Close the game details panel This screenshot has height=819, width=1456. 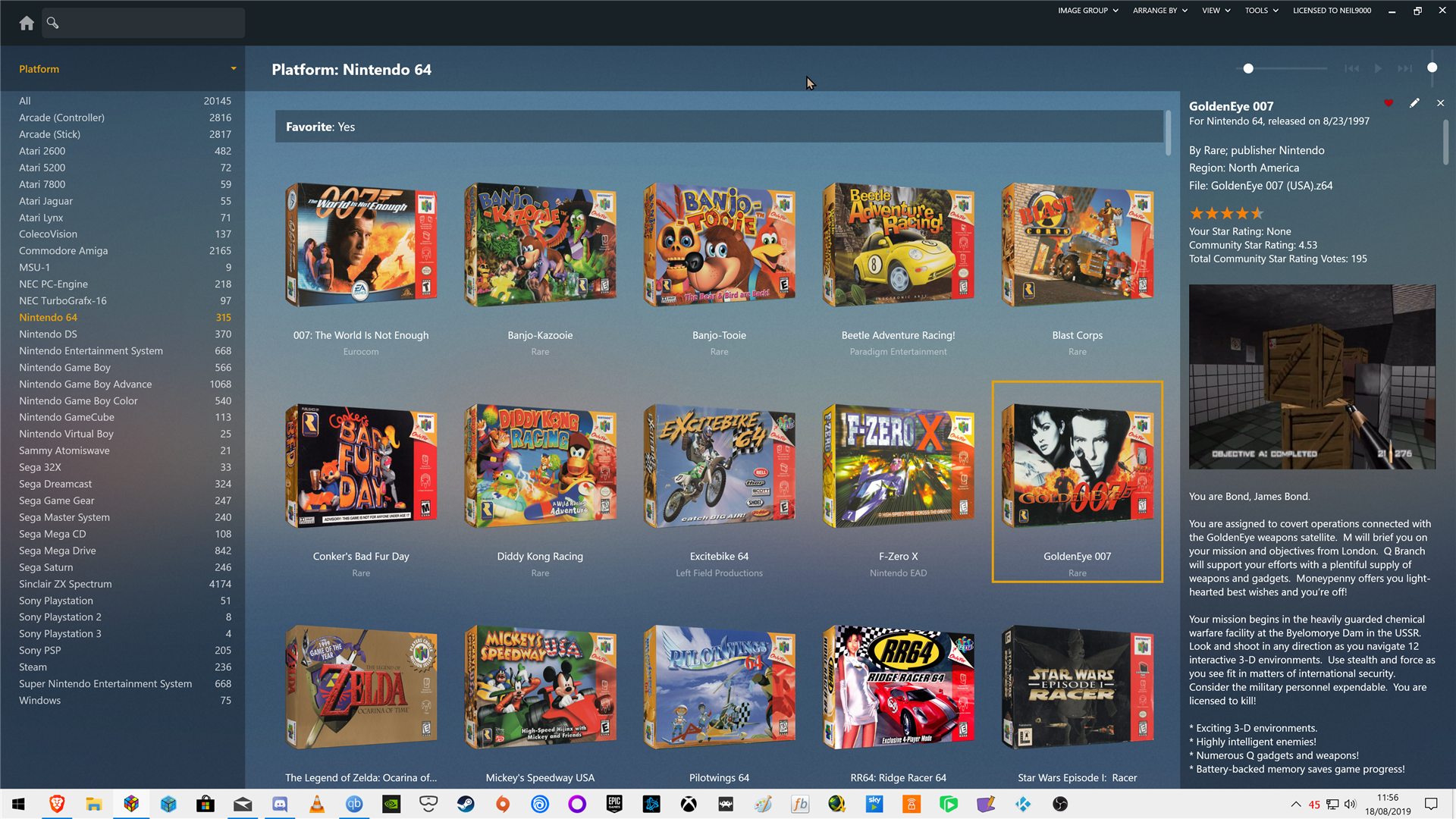pos(1440,103)
